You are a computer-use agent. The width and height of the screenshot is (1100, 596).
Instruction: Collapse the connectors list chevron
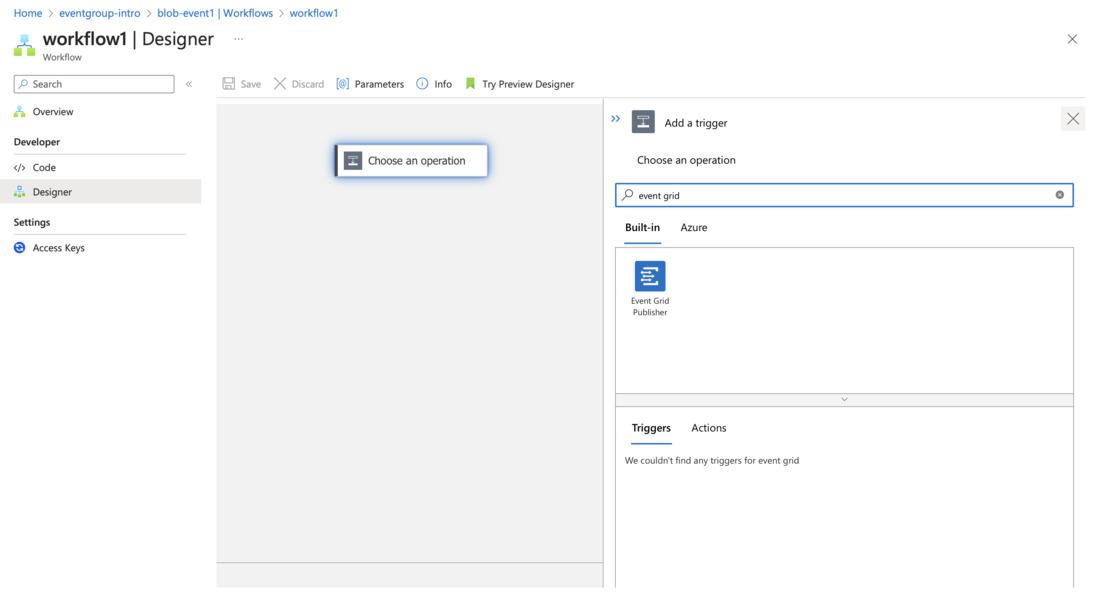click(x=844, y=400)
